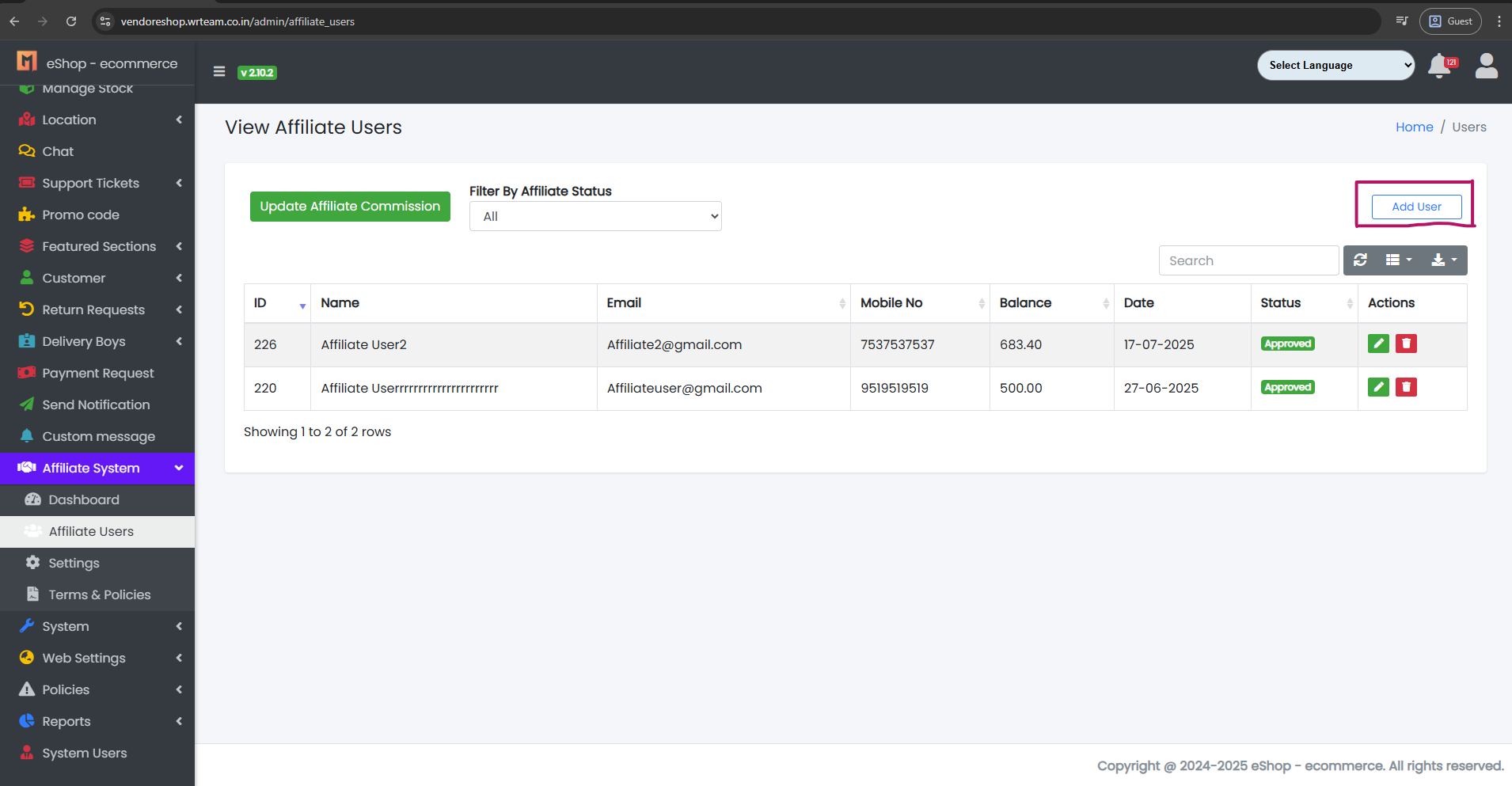Sort table by ID column header
The image size is (1512, 786).
click(277, 303)
